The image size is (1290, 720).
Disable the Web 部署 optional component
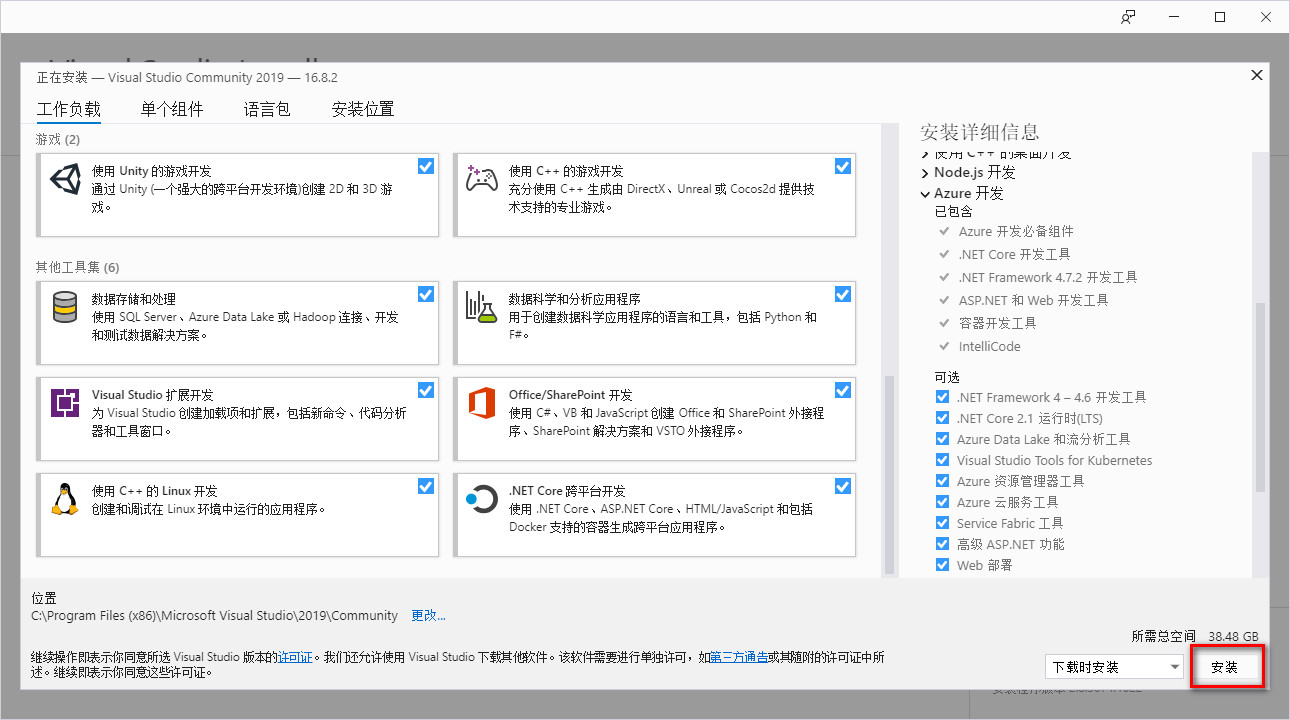941,564
